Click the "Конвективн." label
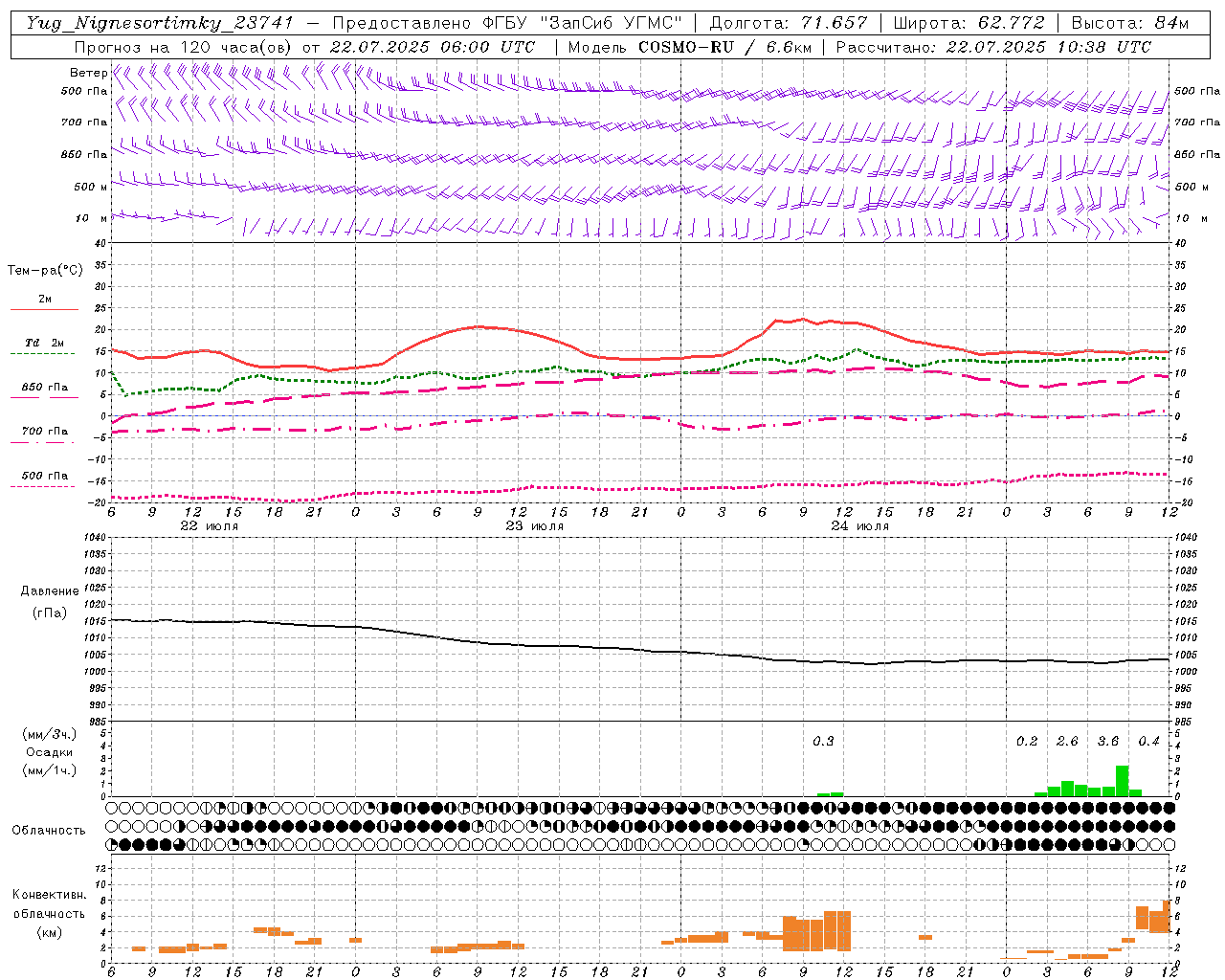The height and width of the screenshot is (980, 1225). (x=49, y=895)
